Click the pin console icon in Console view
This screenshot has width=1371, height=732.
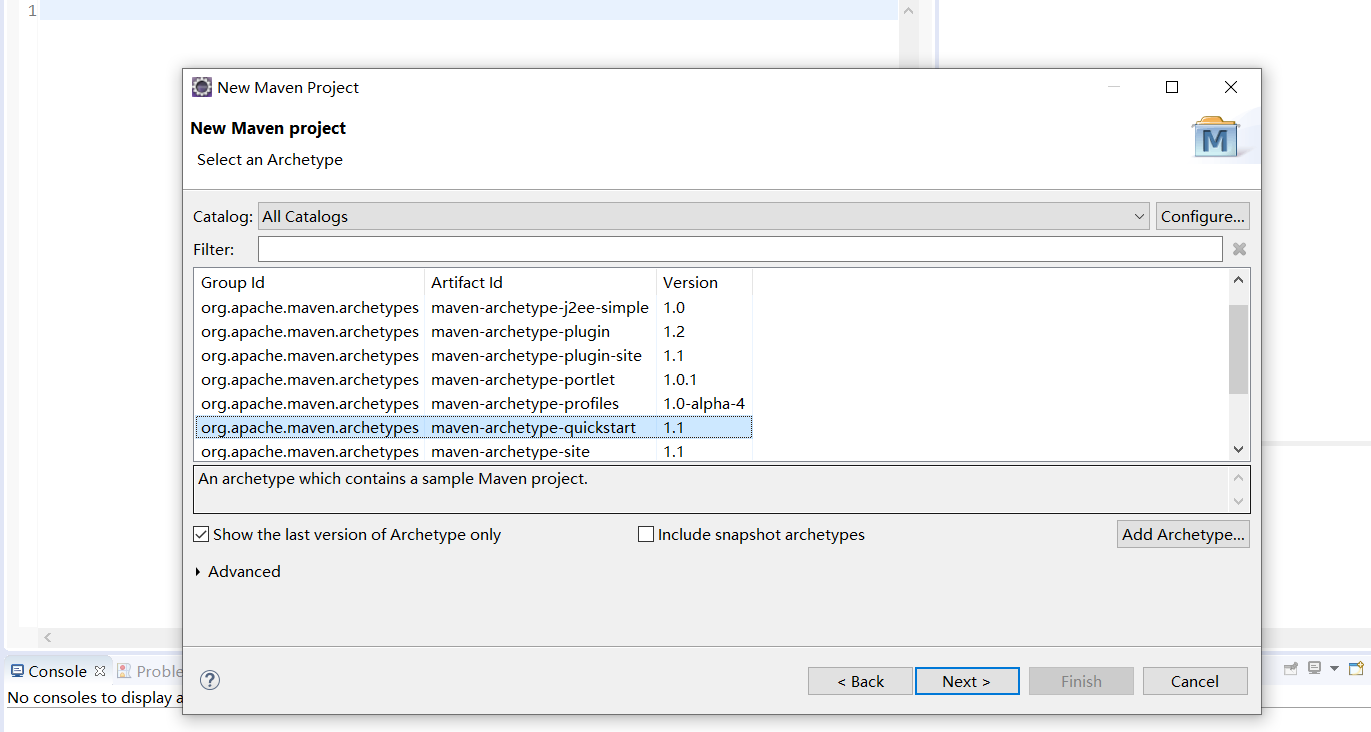[x=1290, y=668]
